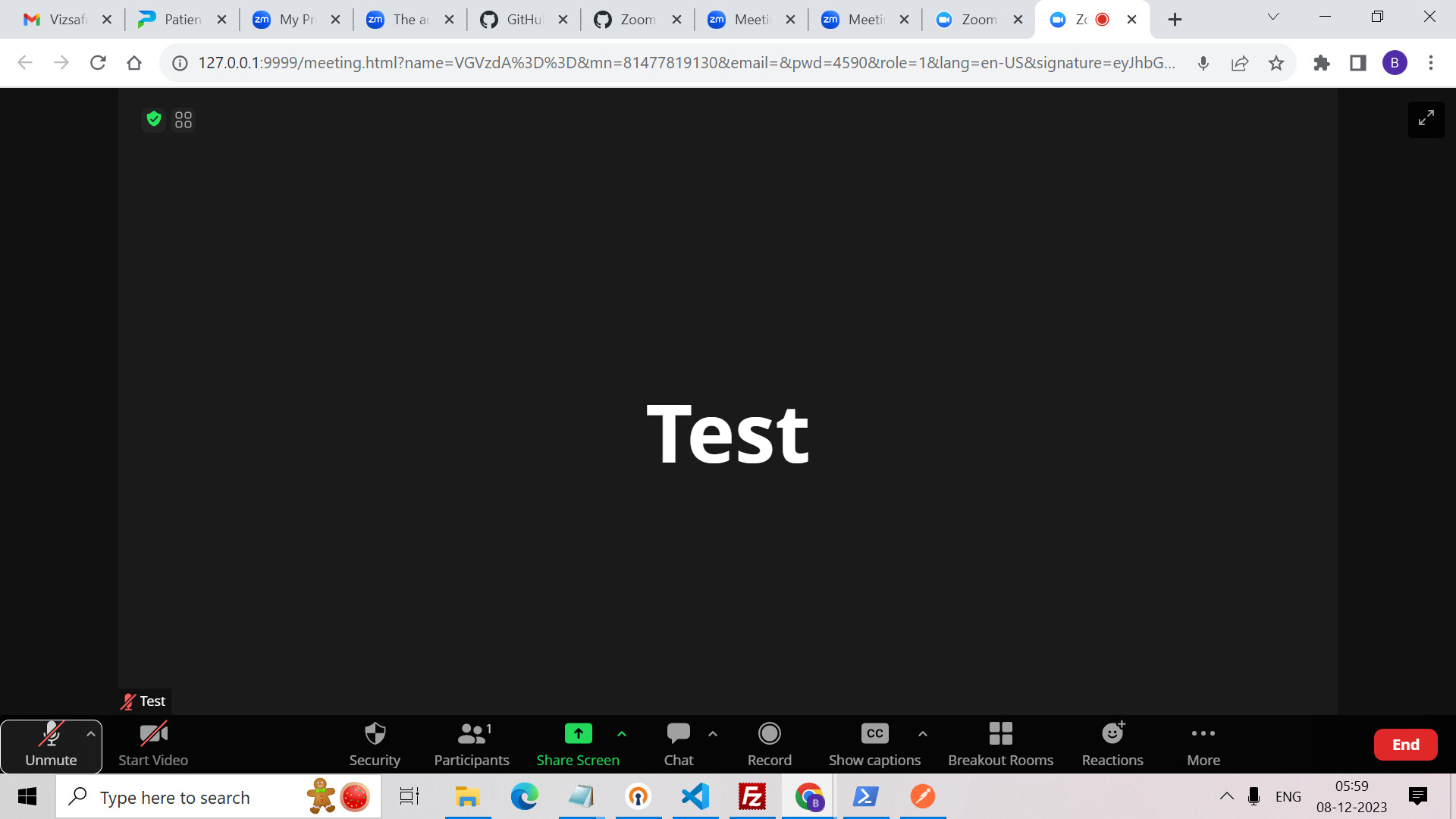Expand Share Screen options arrow
Image resolution: width=1456 pixels, height=819 pixels.
tap(622, 733)
